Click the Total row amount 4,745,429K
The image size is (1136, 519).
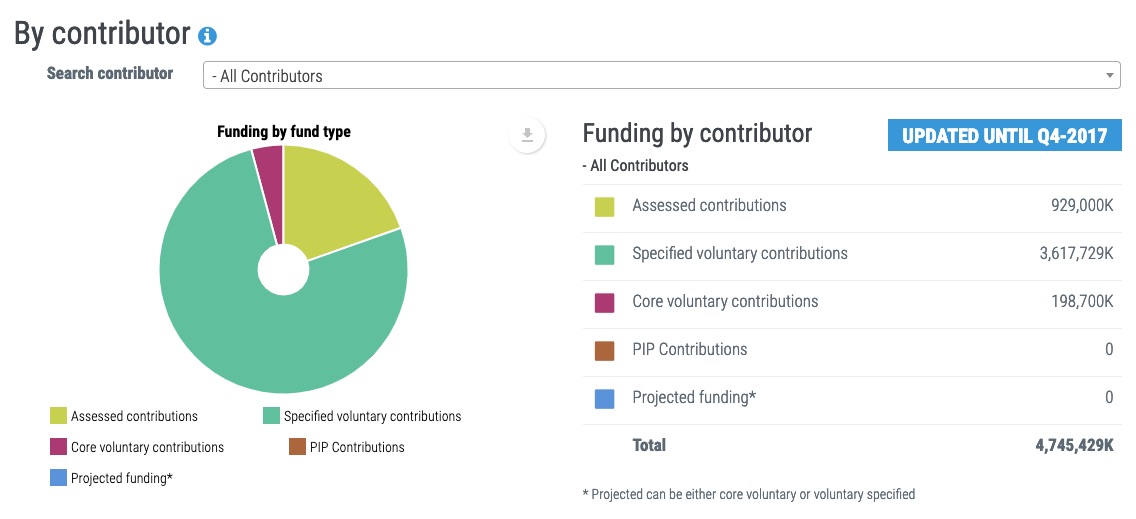pyautogui.click(x=1074, y=446)
